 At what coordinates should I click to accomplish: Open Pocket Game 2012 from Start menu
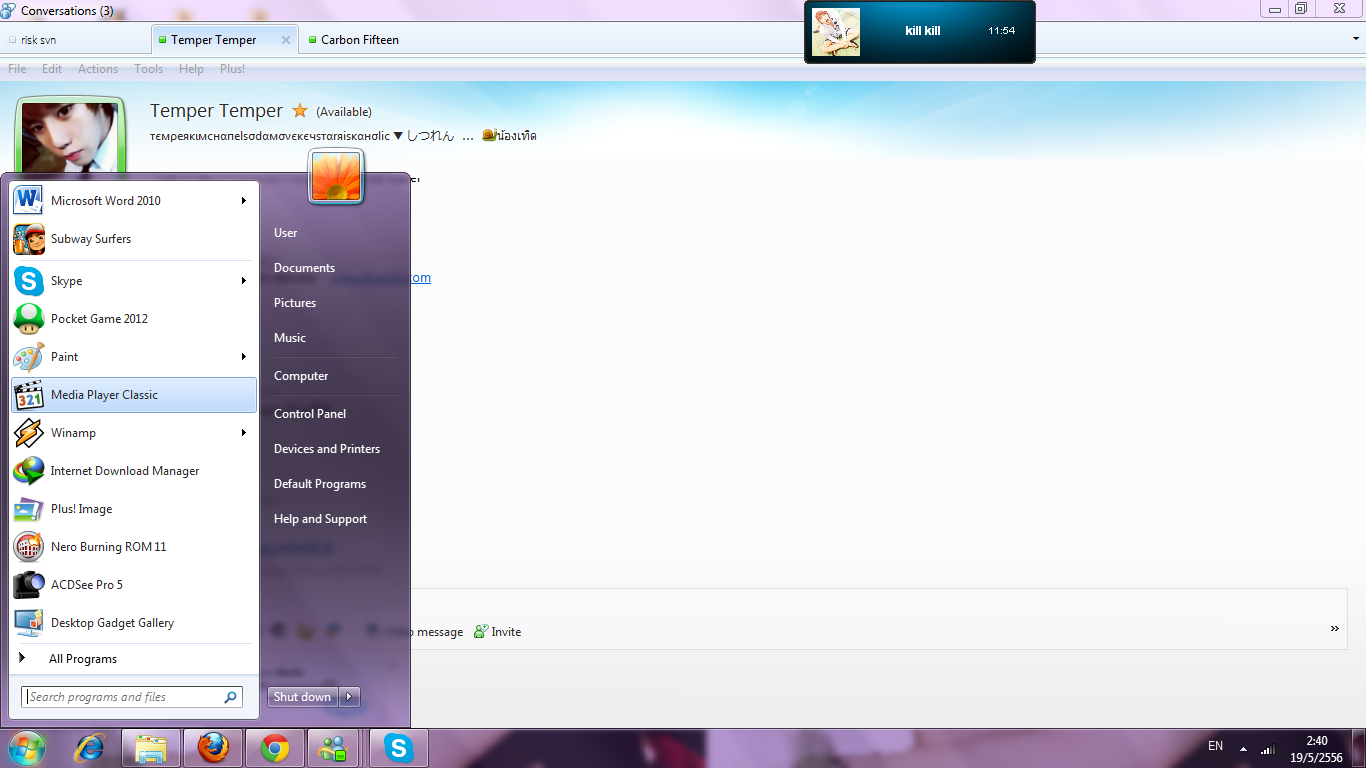134,319
